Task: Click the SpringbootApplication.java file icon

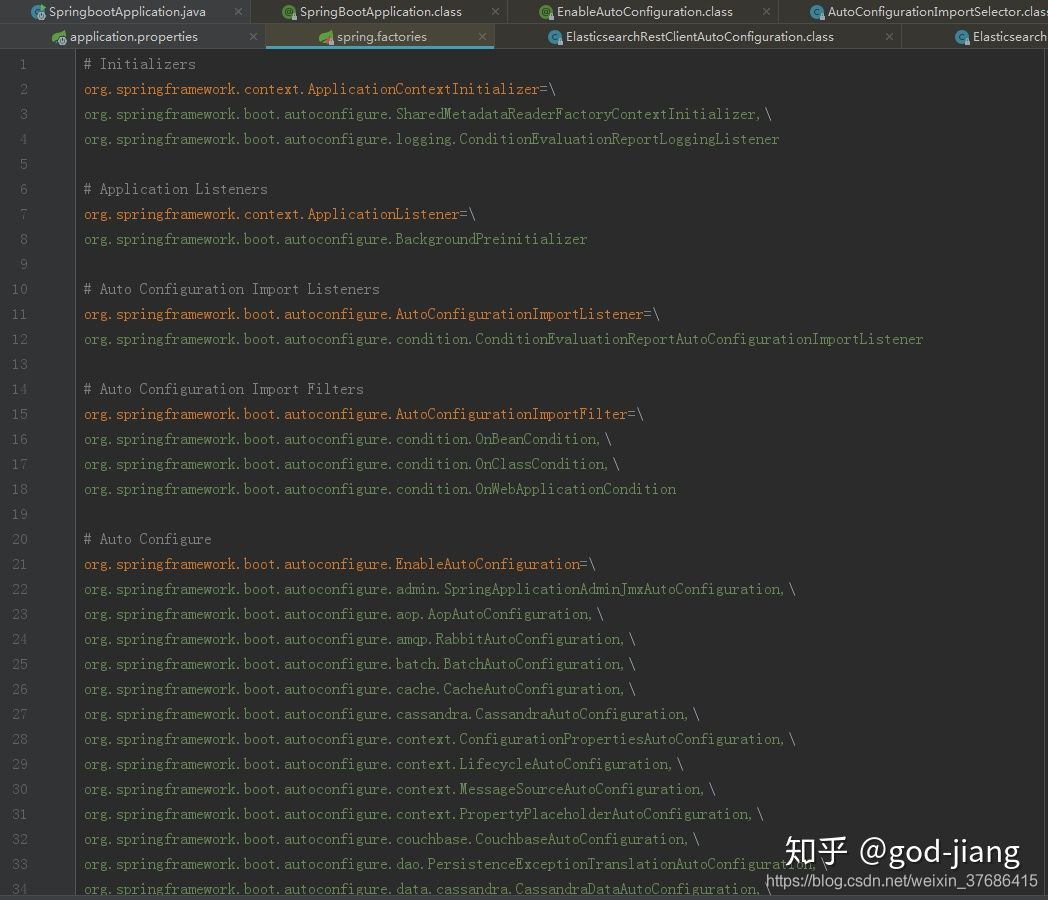Action: [x=39, y=12]
